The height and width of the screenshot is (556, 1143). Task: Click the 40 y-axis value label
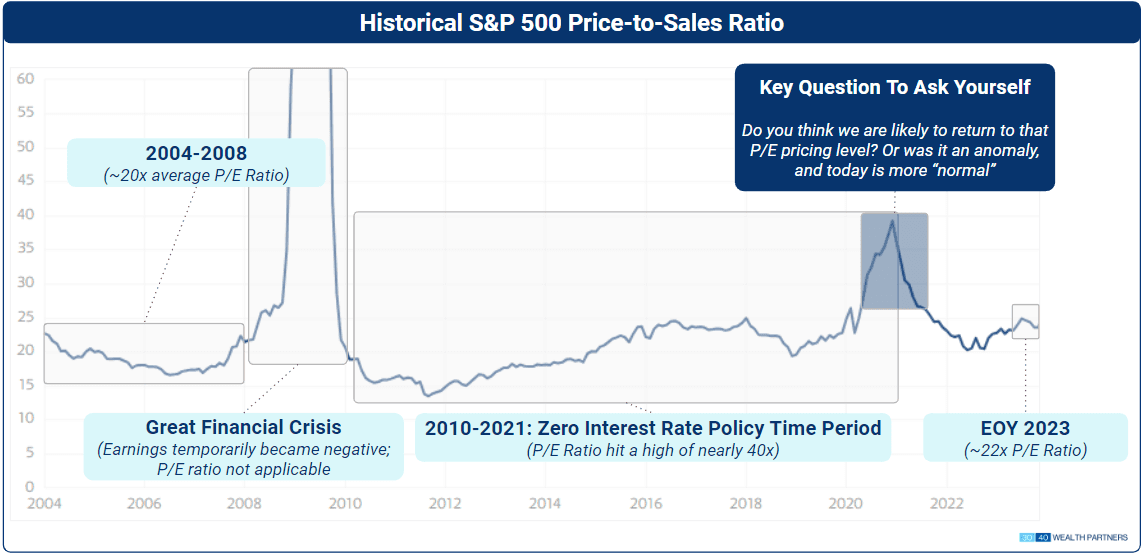(x=26, y=215)
